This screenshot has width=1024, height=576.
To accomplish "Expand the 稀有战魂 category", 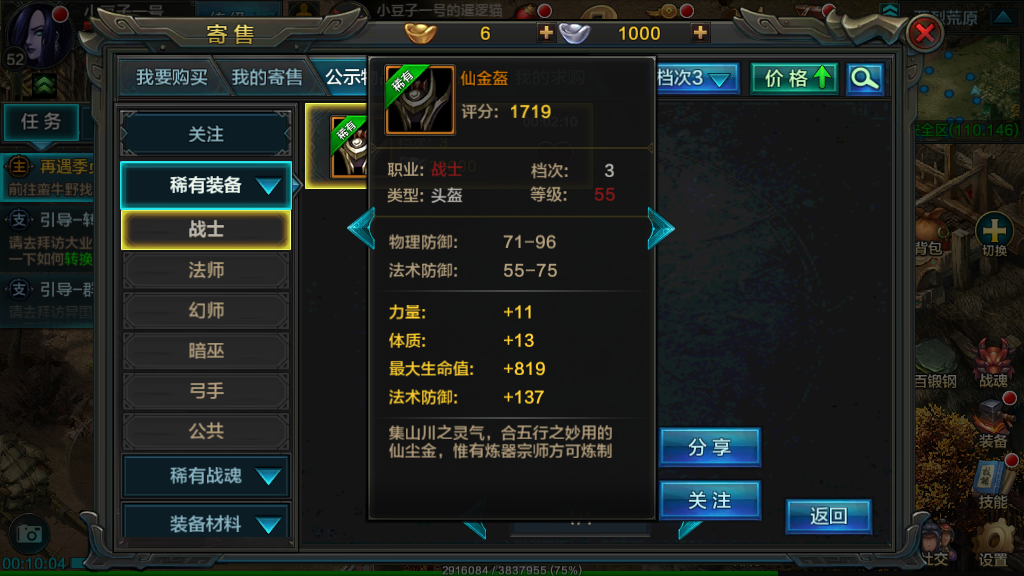I will (x=206, y=476).
